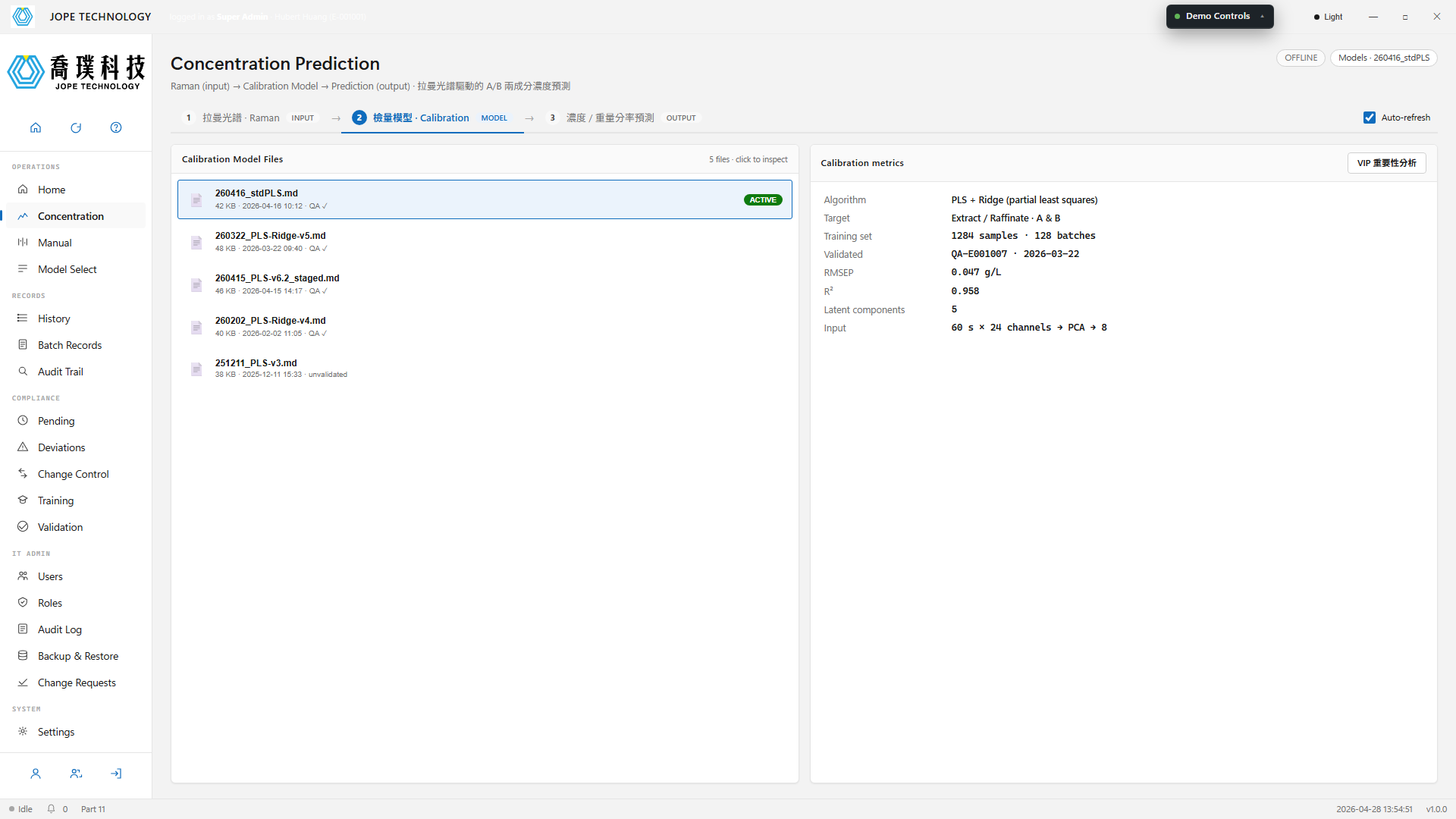Click the Validation checkmark circle icon
This screenshot has height=819, width=1456.
tap(23, 527)
